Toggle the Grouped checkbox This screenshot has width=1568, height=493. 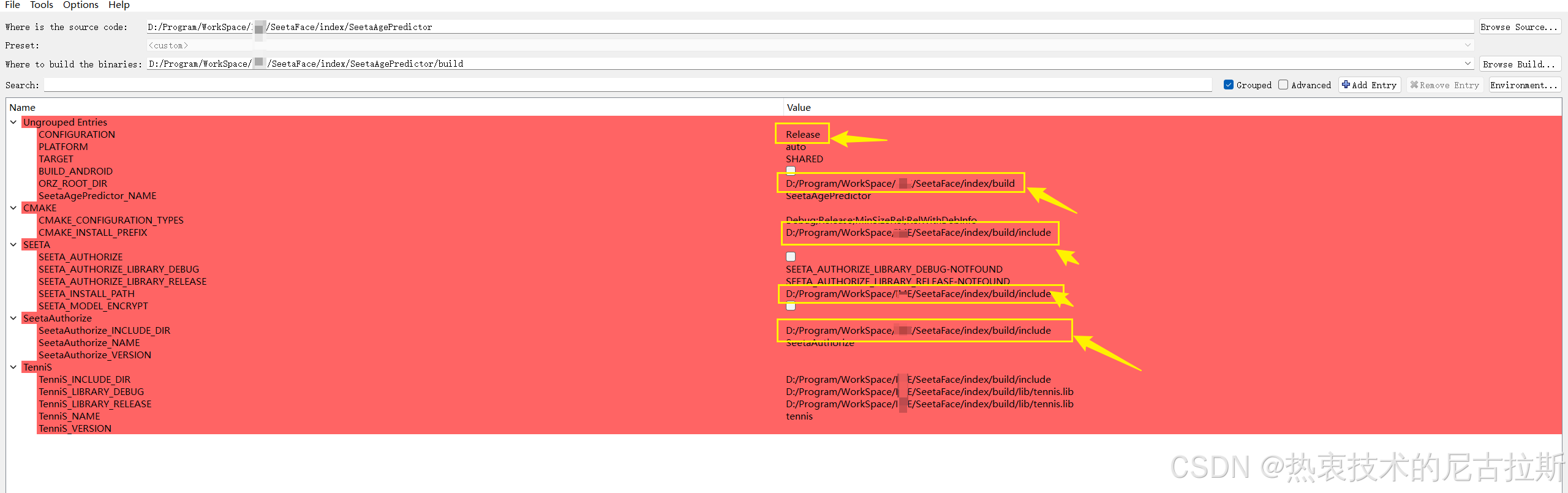coord(1228,85)
